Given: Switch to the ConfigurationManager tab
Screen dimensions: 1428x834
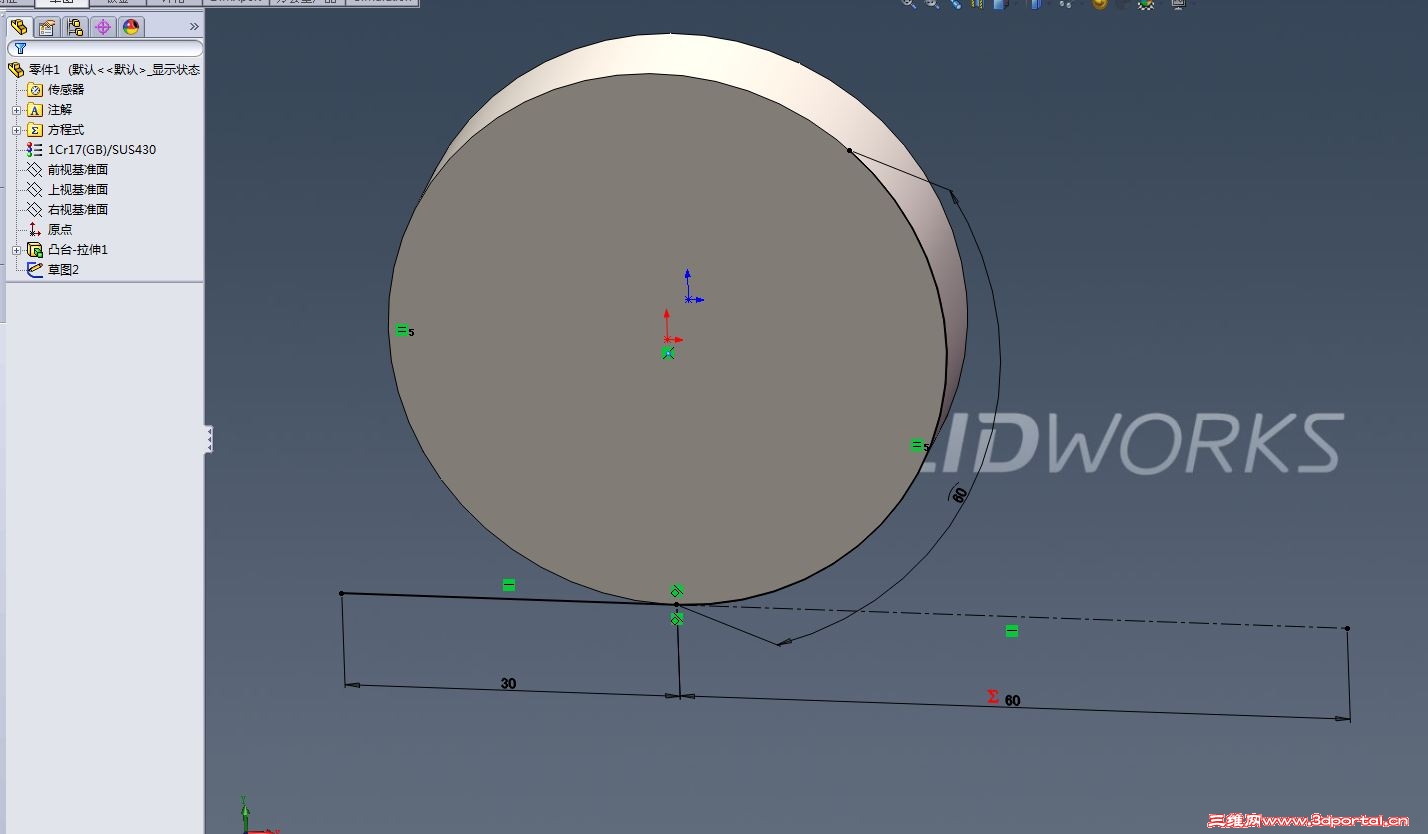Looking at the screenshot, I should (x=75, y=27).
